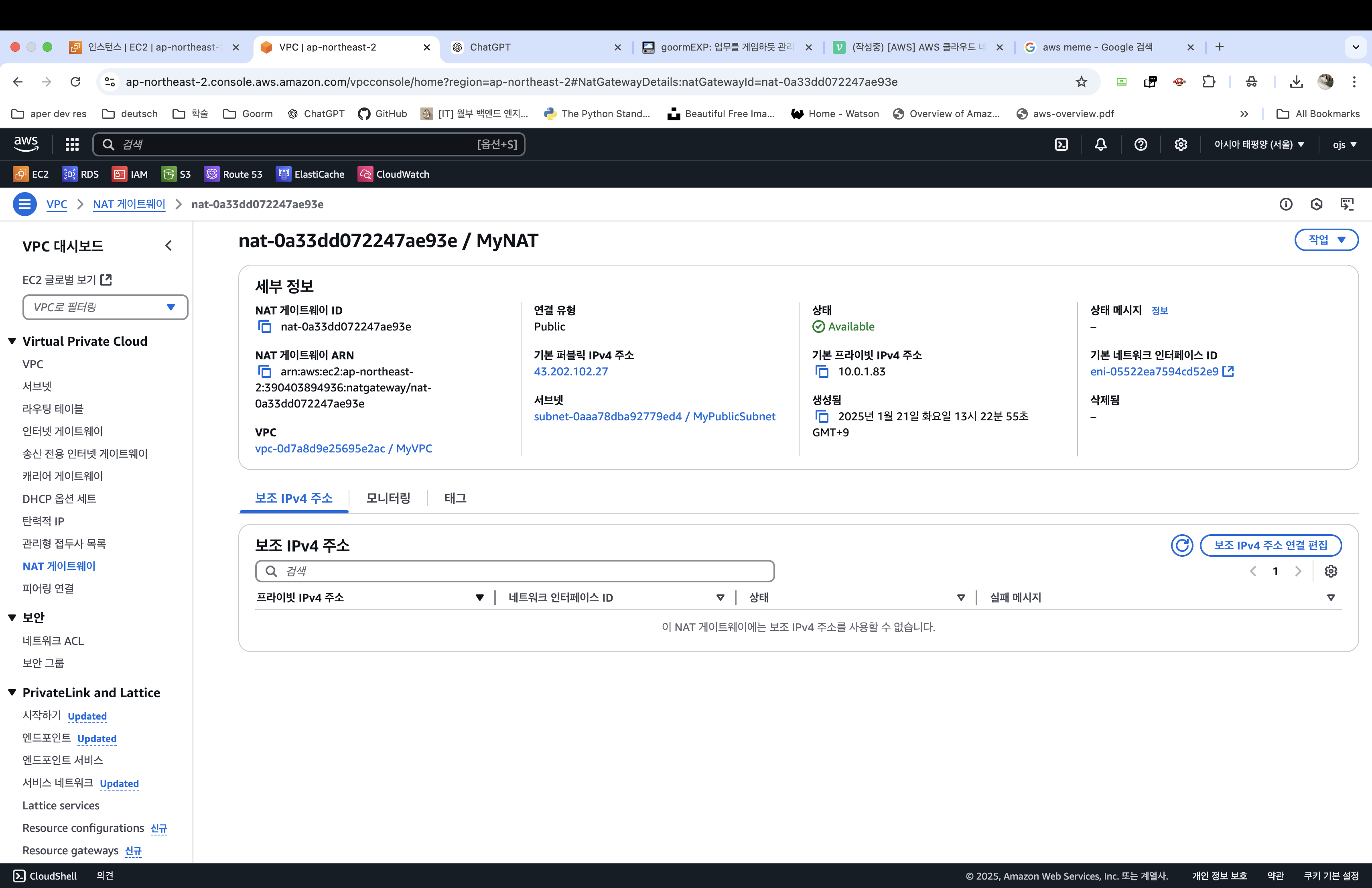Open the public IP link 43.202.102.27
This screenshot has height=888, width=1372.
tap(571, 372)
